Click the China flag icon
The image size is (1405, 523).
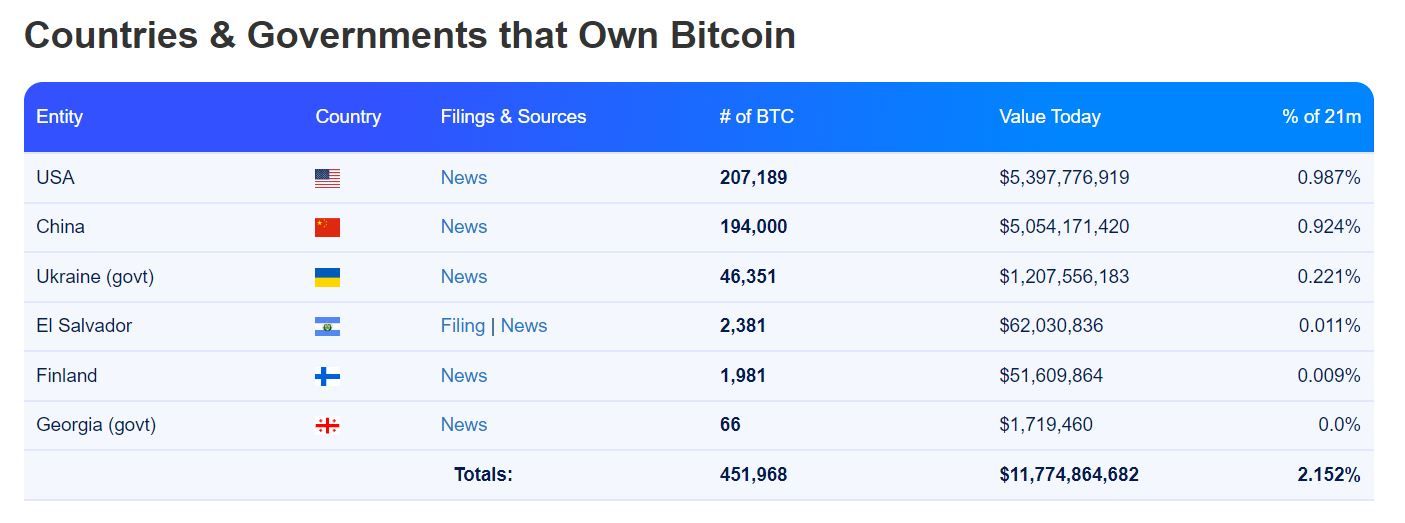point(327,227)
